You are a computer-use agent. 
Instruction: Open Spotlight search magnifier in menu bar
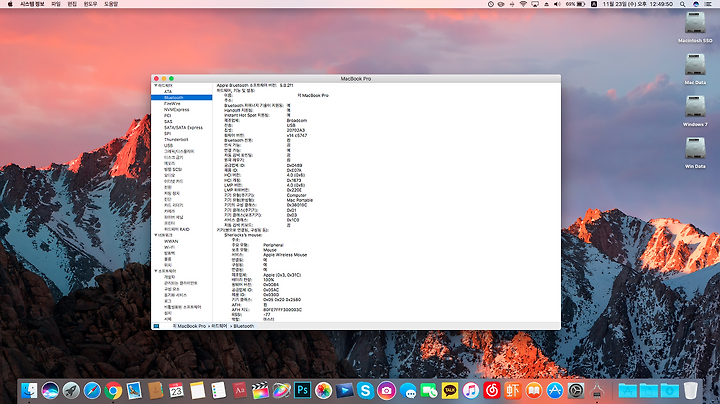(683, 4)
